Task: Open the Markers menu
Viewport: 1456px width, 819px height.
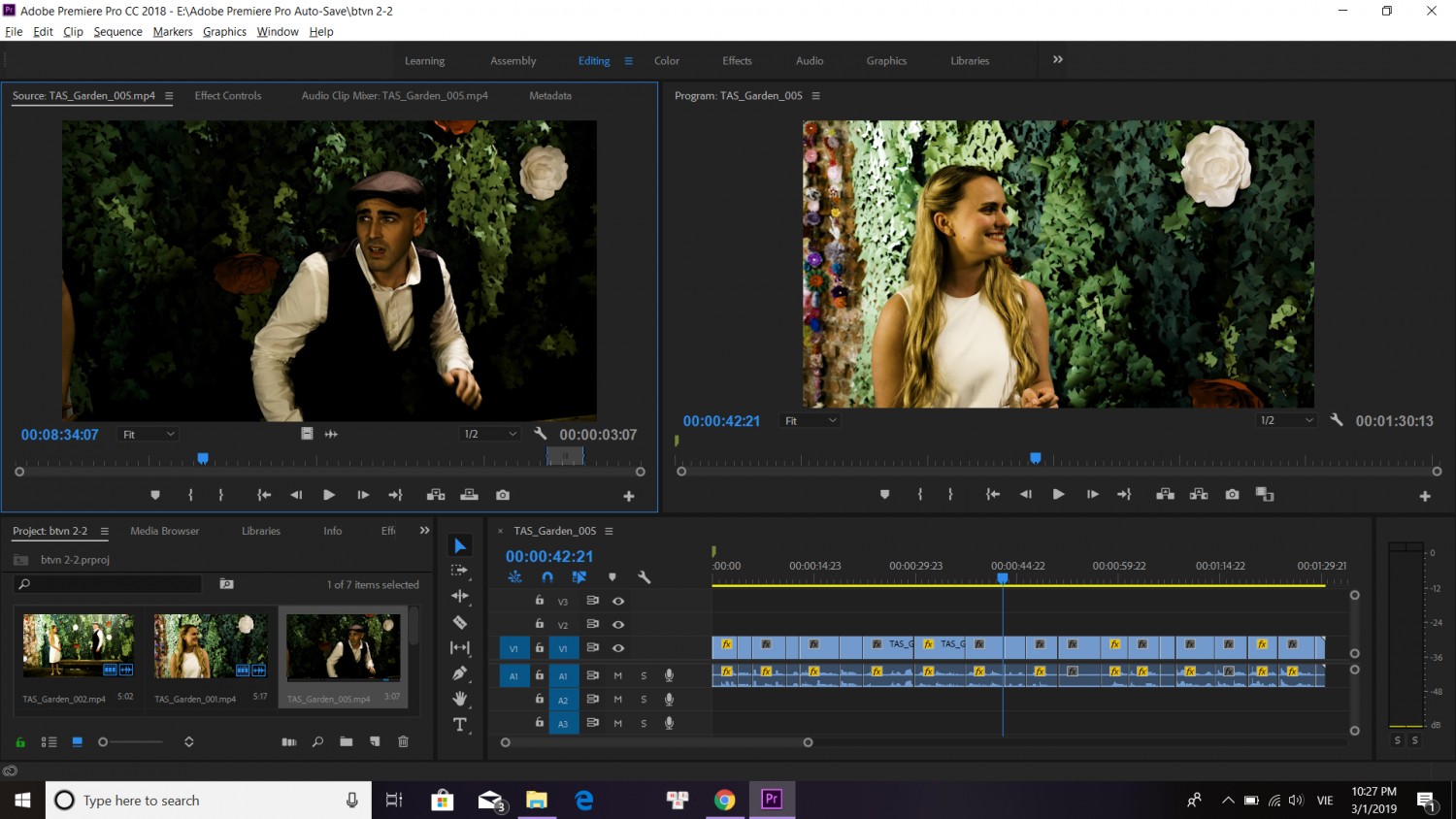Action: (x=173, y=32)
